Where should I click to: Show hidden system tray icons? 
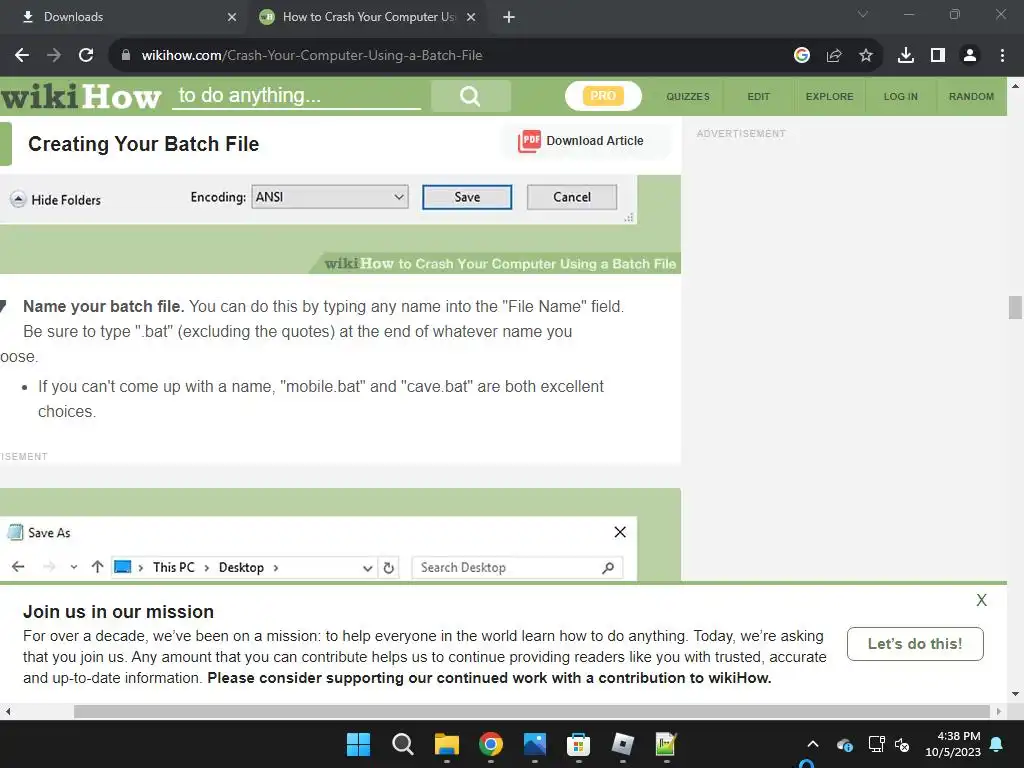[812, 744]
